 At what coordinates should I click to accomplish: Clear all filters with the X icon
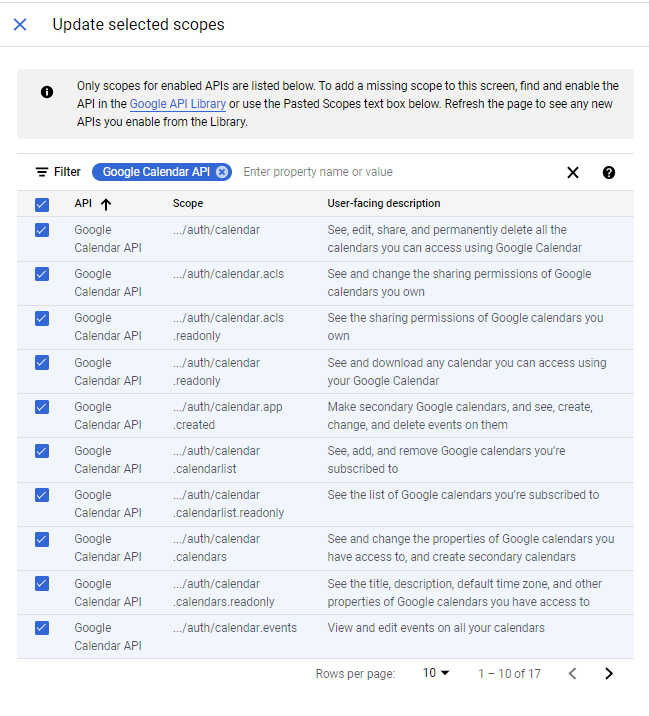[573, 172]
